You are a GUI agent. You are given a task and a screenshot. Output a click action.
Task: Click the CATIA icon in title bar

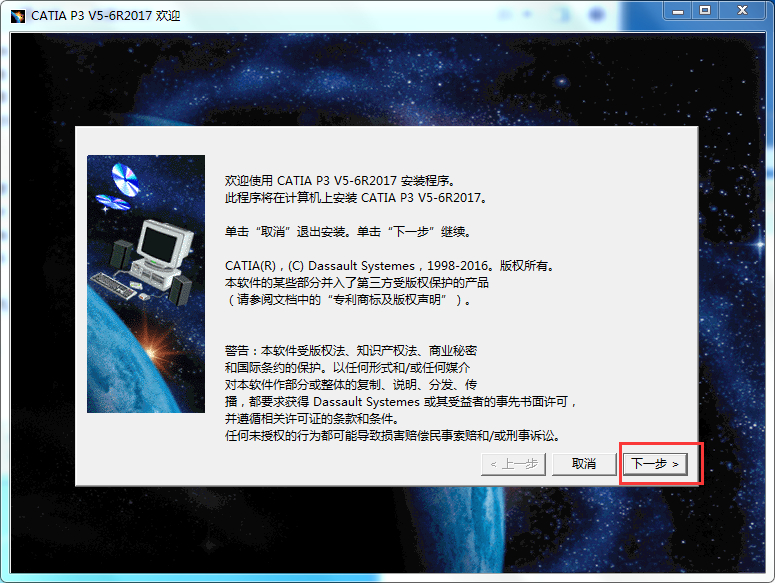(18, 16)
